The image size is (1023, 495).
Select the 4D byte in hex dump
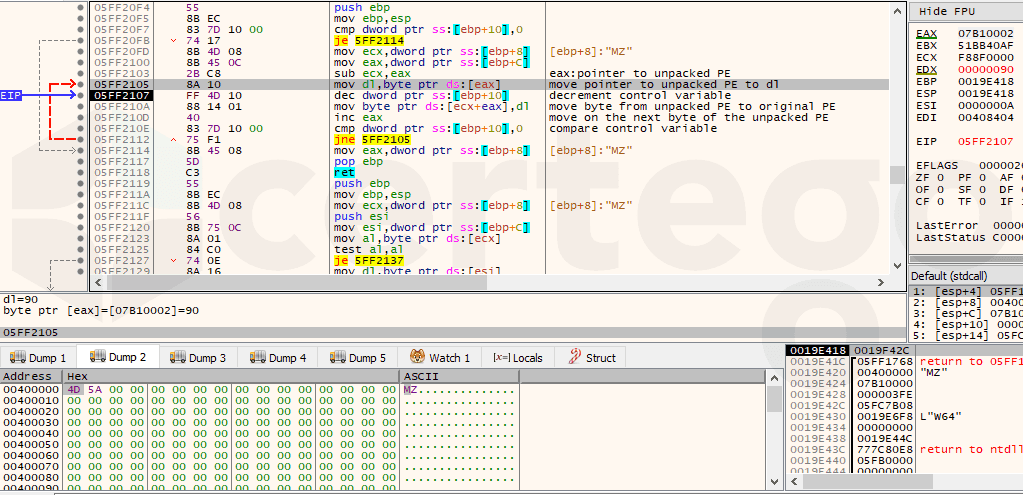click(x=72, y=389)
